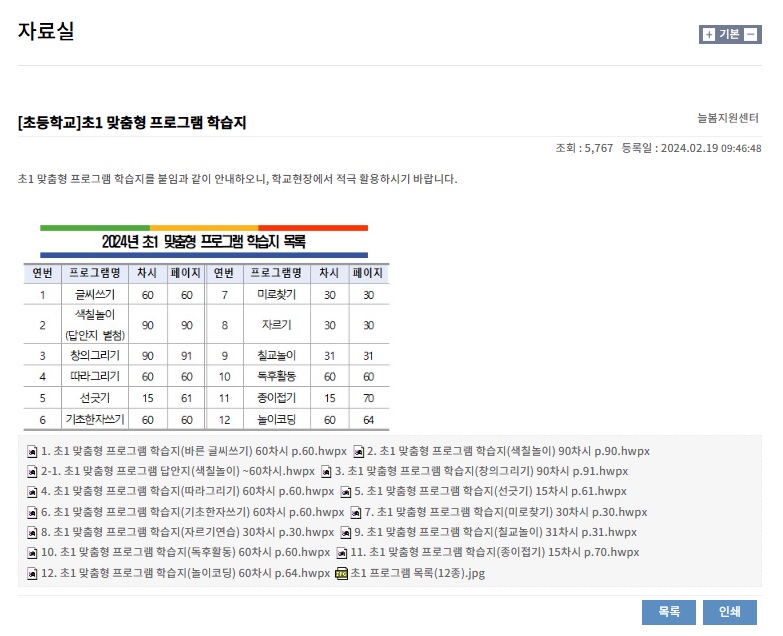Download 6. 기초한자쓰기 60차시 hwpx file

pyautogui.click(x=193, y=512)
